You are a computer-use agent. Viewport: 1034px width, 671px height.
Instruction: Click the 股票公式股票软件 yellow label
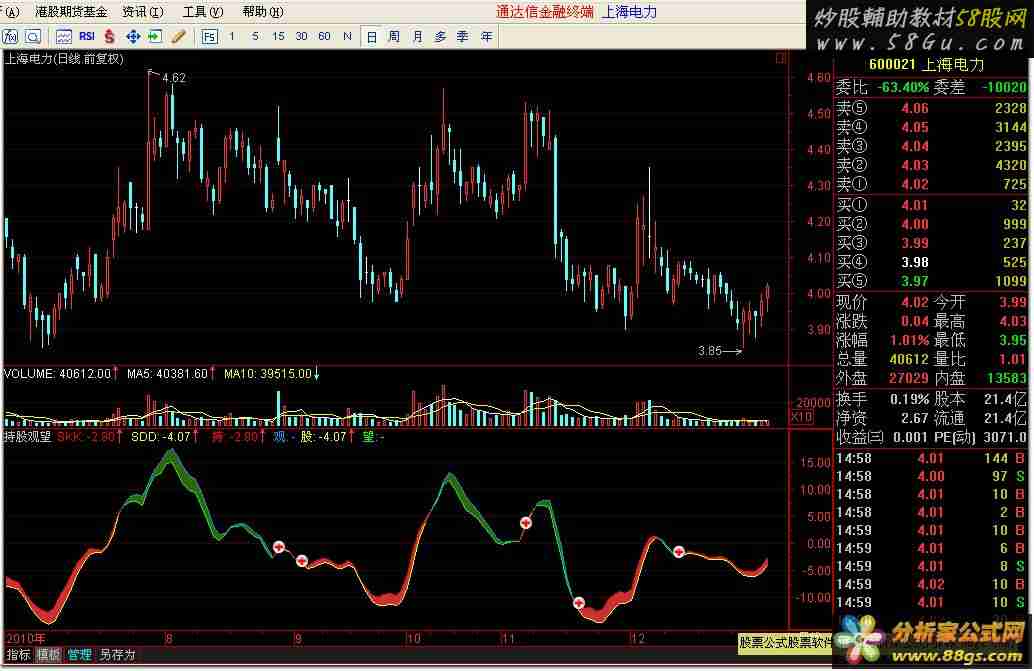coord(784,642)
